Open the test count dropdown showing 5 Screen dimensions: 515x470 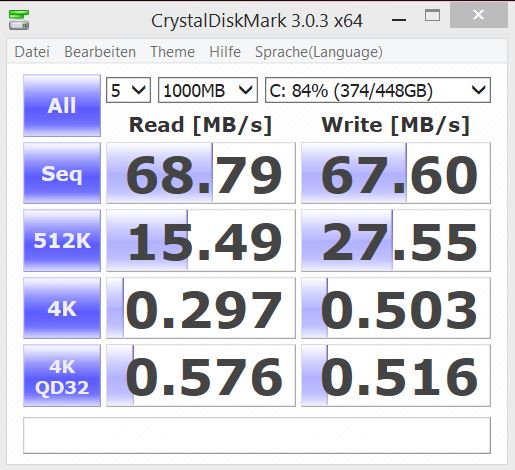point(128,90)
